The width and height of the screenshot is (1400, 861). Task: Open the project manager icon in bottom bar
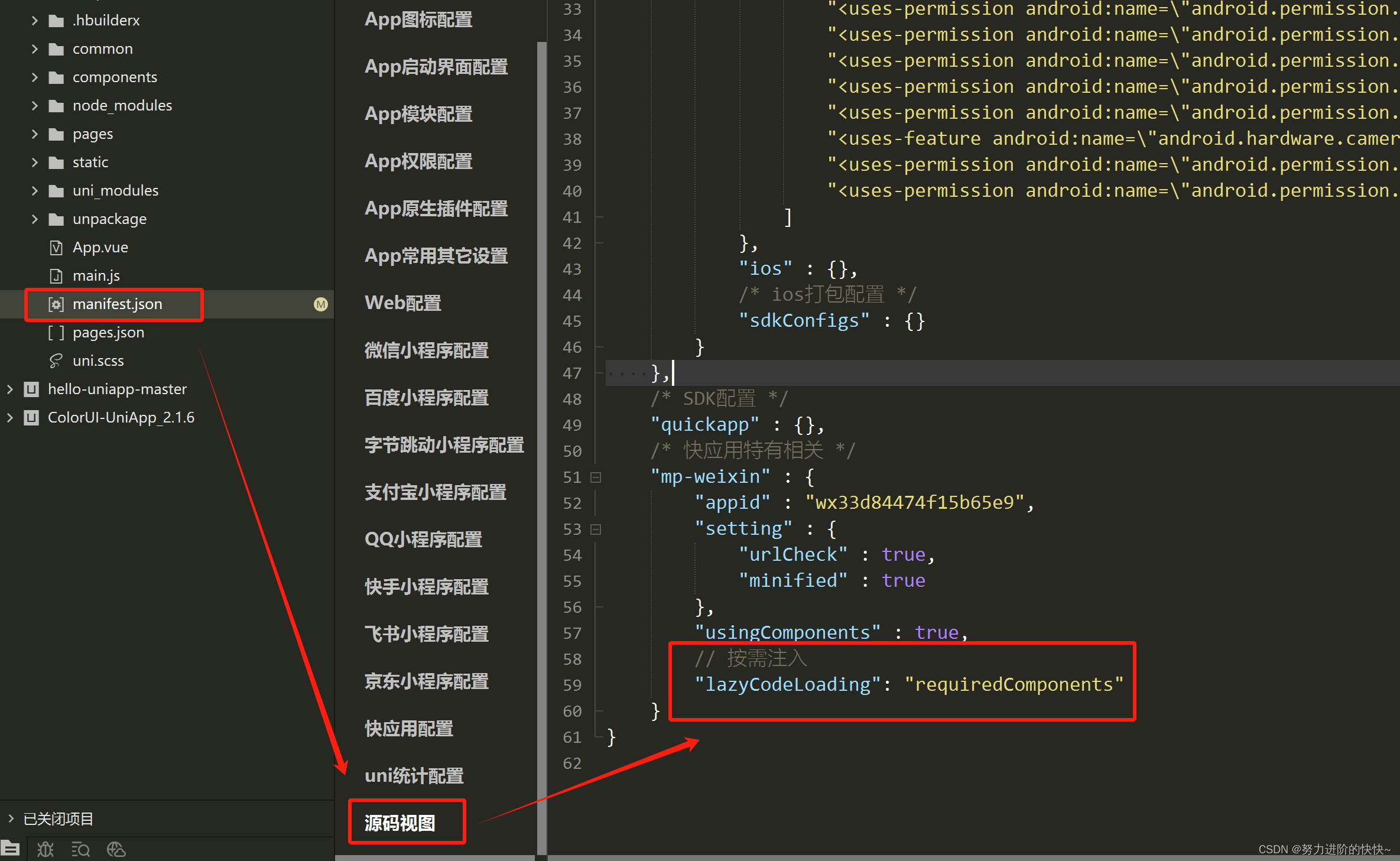point(10,849)
